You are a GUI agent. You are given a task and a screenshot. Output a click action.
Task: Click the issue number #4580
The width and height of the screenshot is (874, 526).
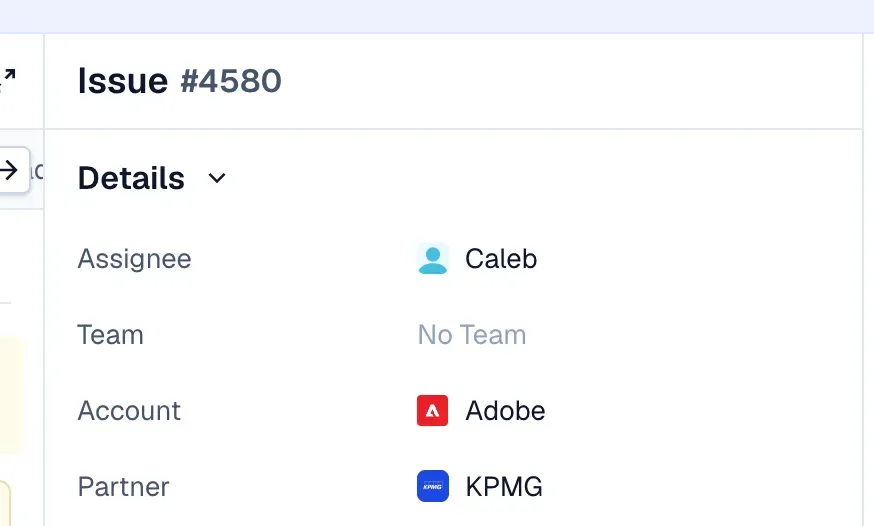tap(231, 81)
